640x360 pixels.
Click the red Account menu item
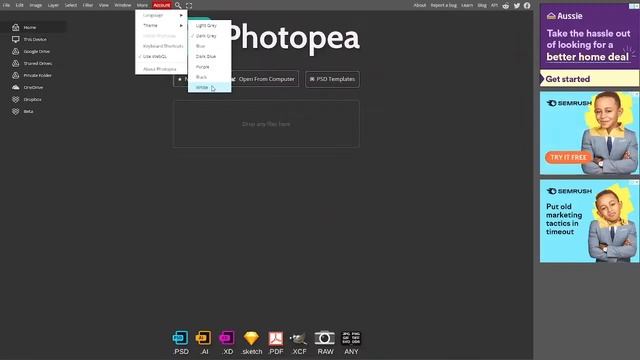pos(162,5)
